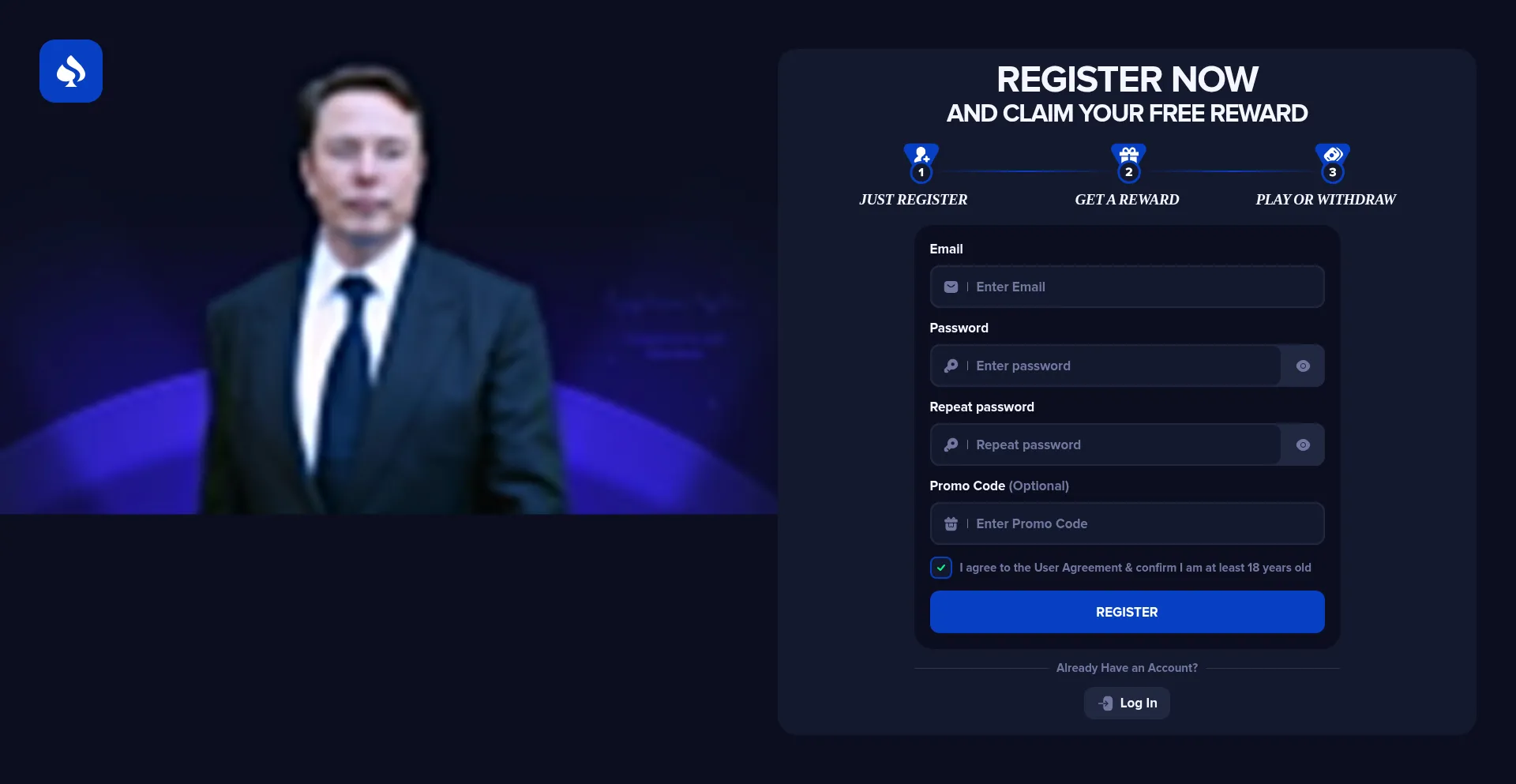The image size is (1516, 784).
Task: Click the login arrow icon beside Log In
Action: click(x=1105, y=703)
